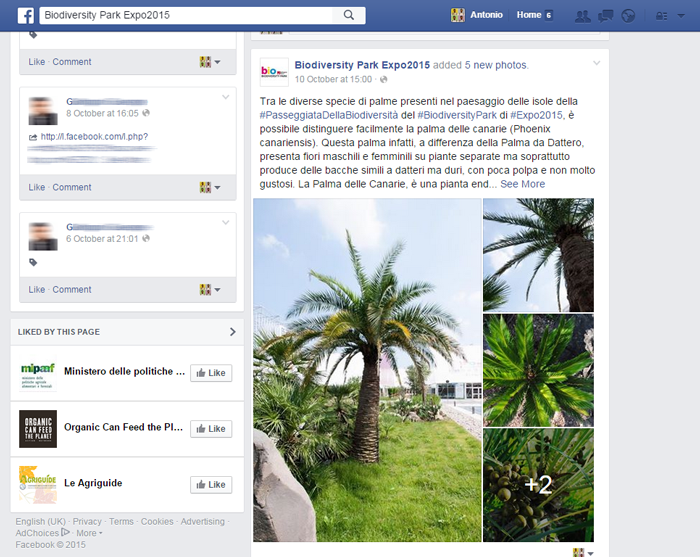This screenshot has width=700, height=557.
Task: Expand options chevron on Biodiversity Park post
Action: click(596, 63)
